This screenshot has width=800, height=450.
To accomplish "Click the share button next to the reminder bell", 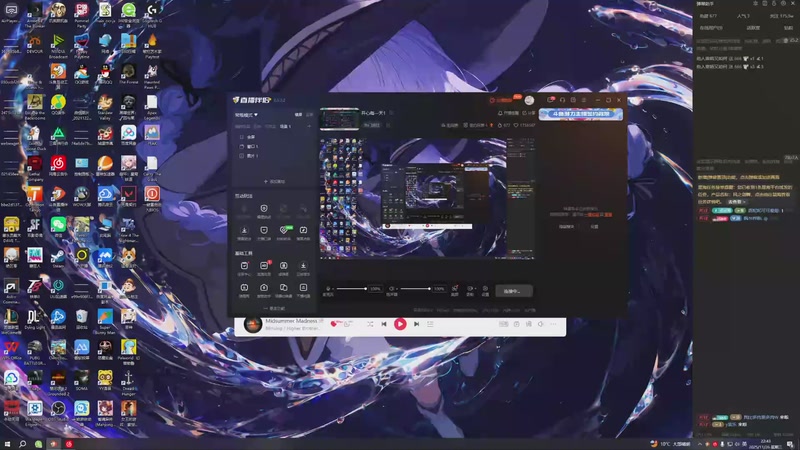I will 529,113.
